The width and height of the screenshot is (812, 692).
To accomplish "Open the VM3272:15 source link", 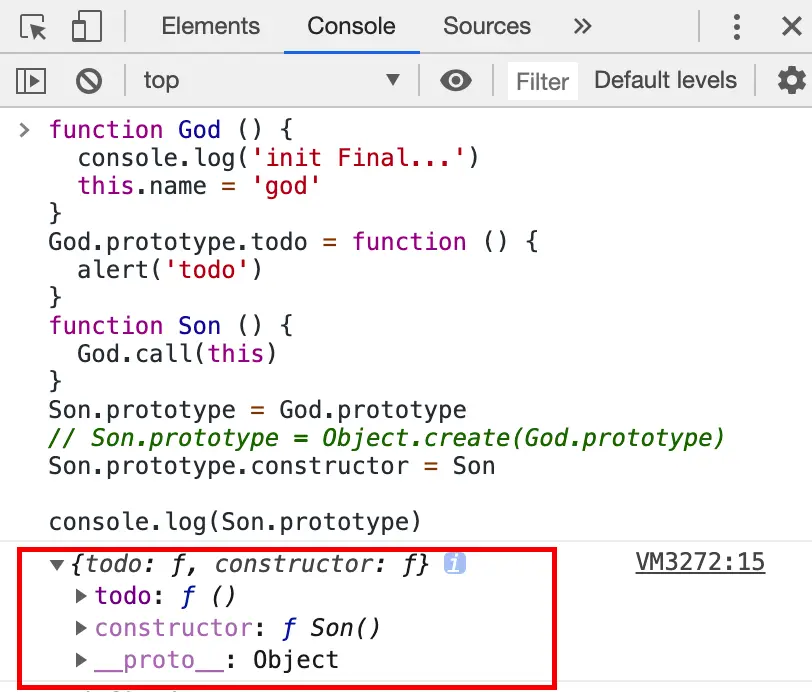I will point(700,562).
